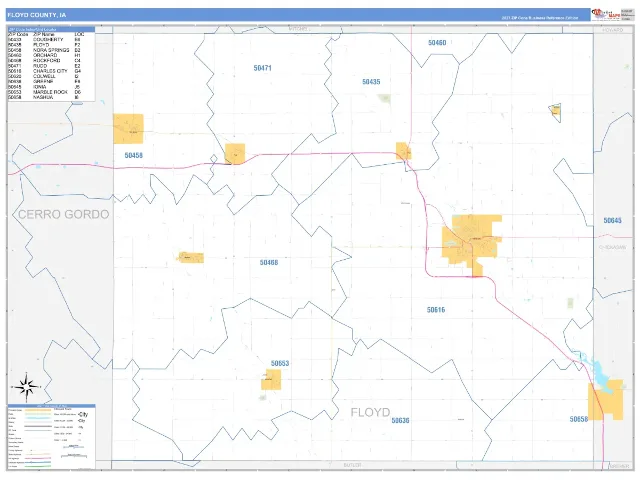Select the 50653 ZIP code label on the map
The height and width of the screenshot is (480, 640).
[x=280, y=363]
